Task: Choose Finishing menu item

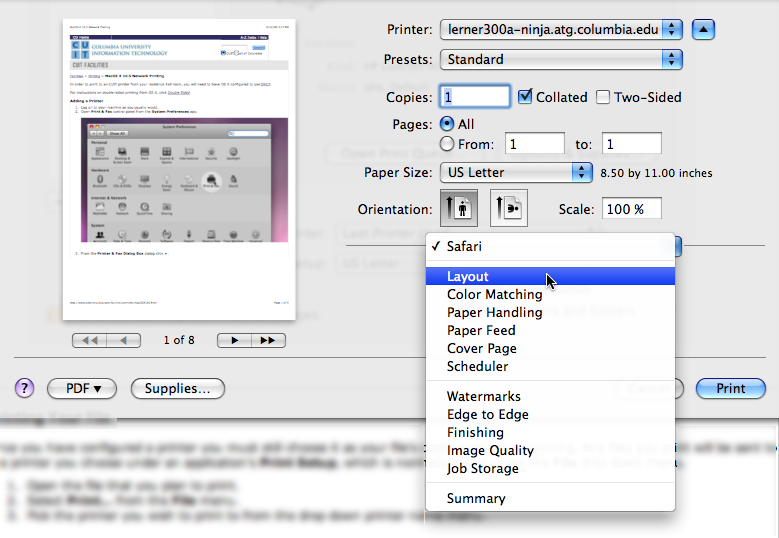Action: click(550, 432)
